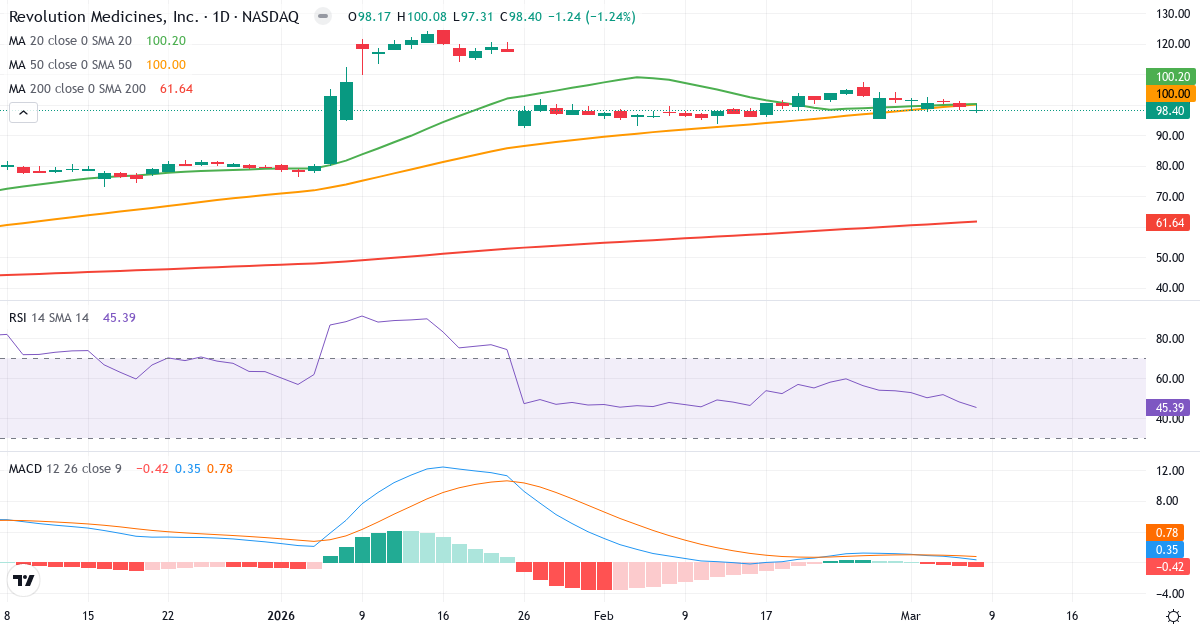The width and height of the screenshot is (1200, 630).
Task: Click Feb on the date axis
Action: 603,617
